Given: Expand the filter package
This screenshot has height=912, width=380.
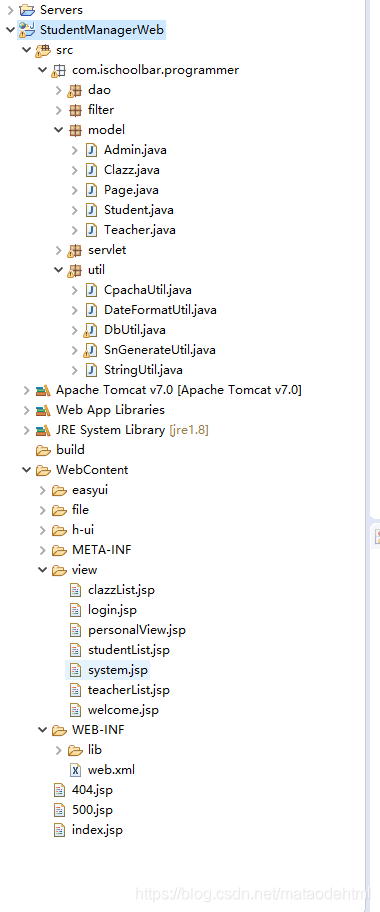Looking at the screenshot, I should click(x=58, y=110).
